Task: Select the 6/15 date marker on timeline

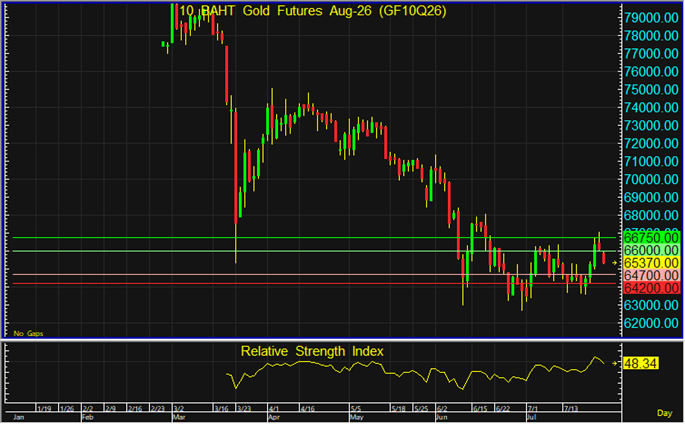Action: coord(480,409)
